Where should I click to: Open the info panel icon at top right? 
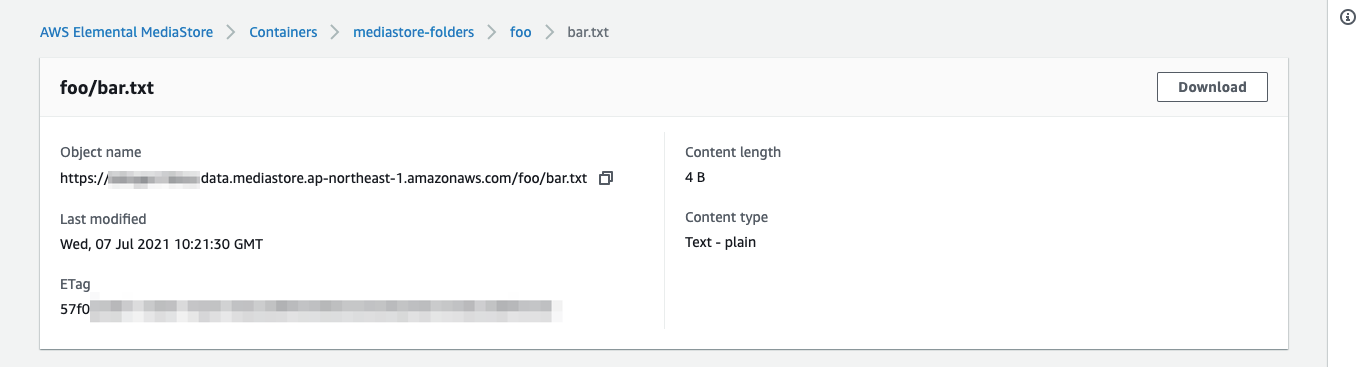click(x=1347, y=17)
